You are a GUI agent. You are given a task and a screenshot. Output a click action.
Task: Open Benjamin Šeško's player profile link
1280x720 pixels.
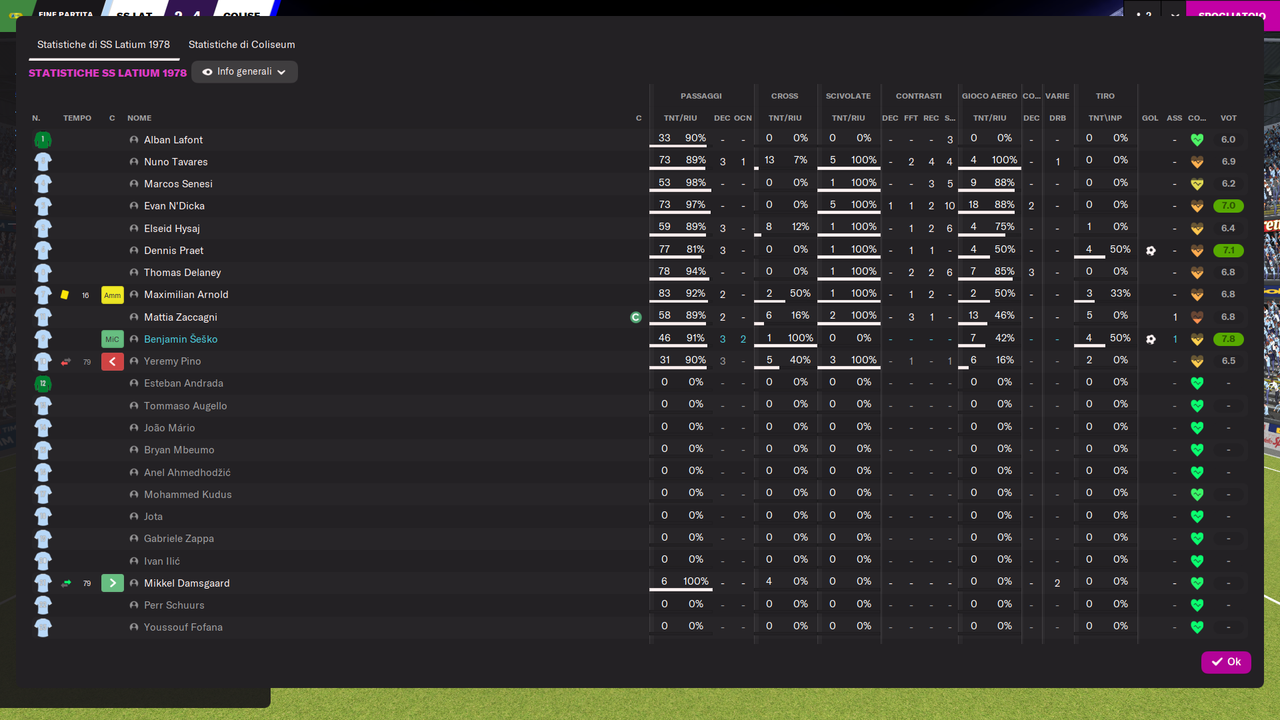(180, 339)
